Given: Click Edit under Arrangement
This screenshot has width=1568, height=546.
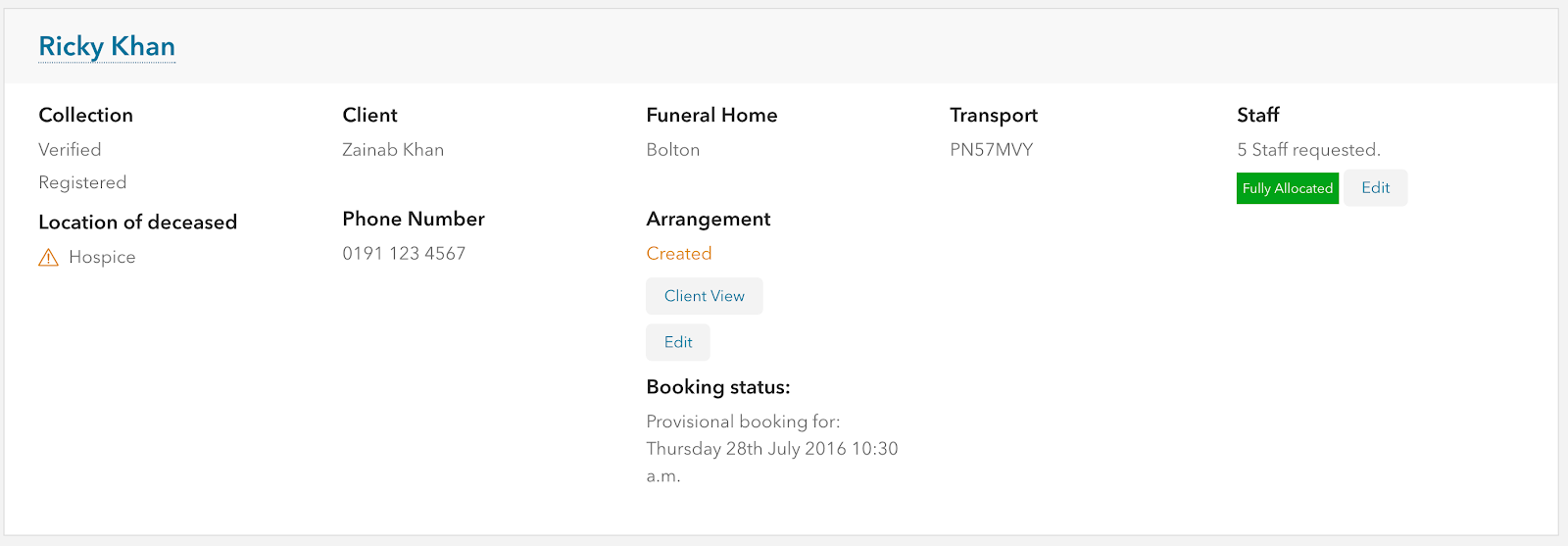Looking at the screenshot, I should pyautogui.click(x=678, y=342).
